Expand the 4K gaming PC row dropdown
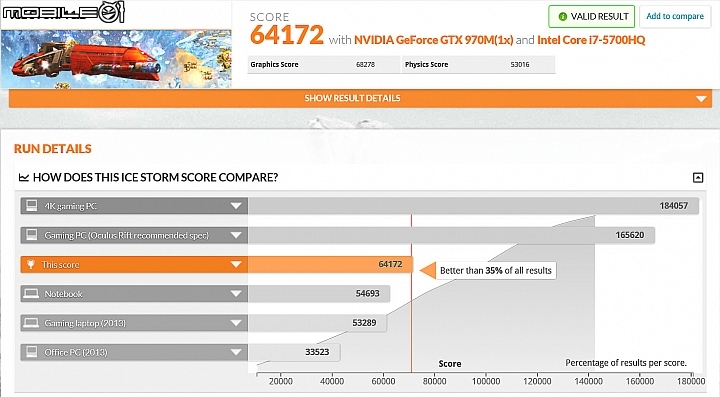The image size is (720, 397). (236, 206)
